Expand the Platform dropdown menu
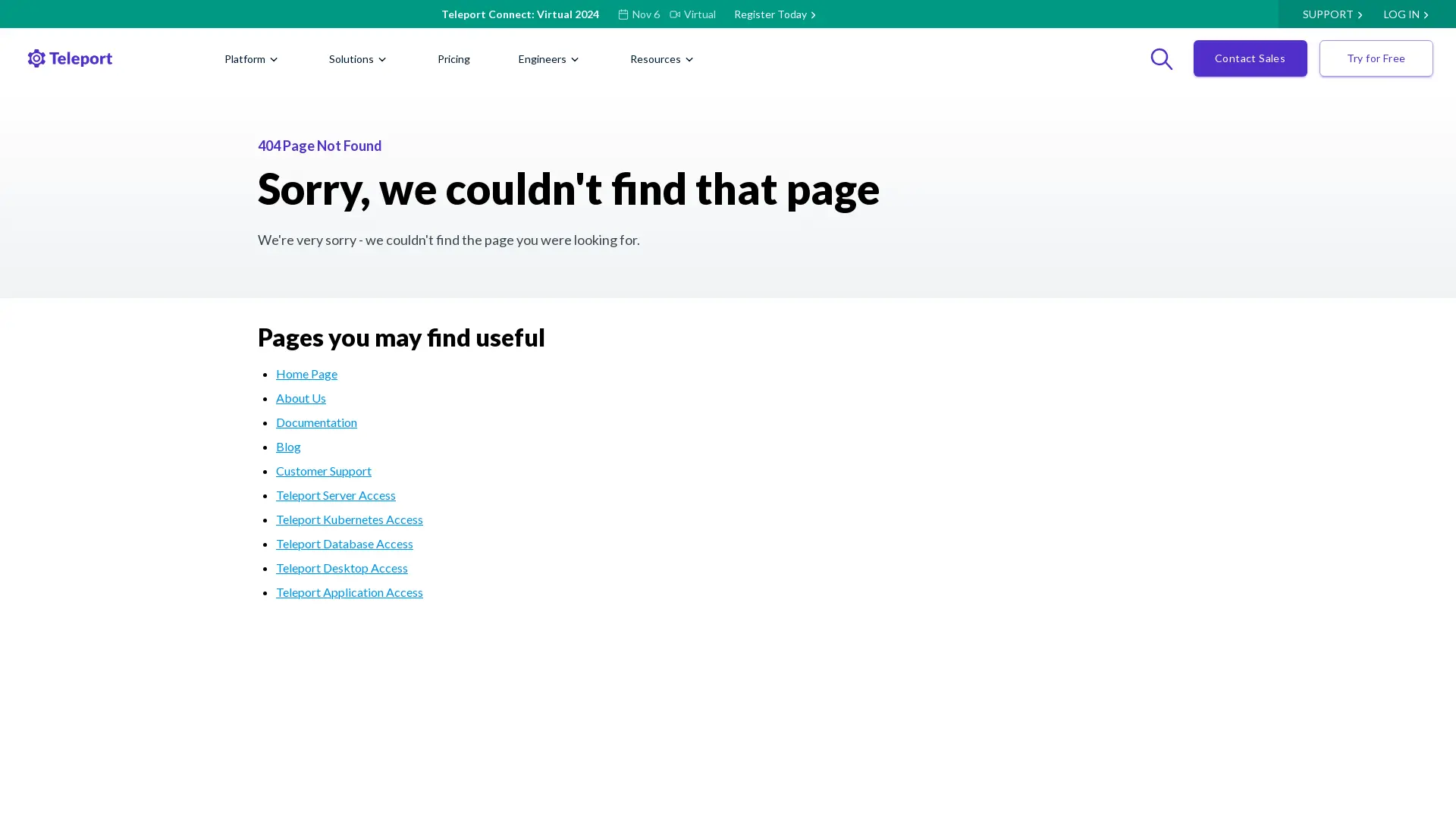1456x819 pixels. (251, 59)
